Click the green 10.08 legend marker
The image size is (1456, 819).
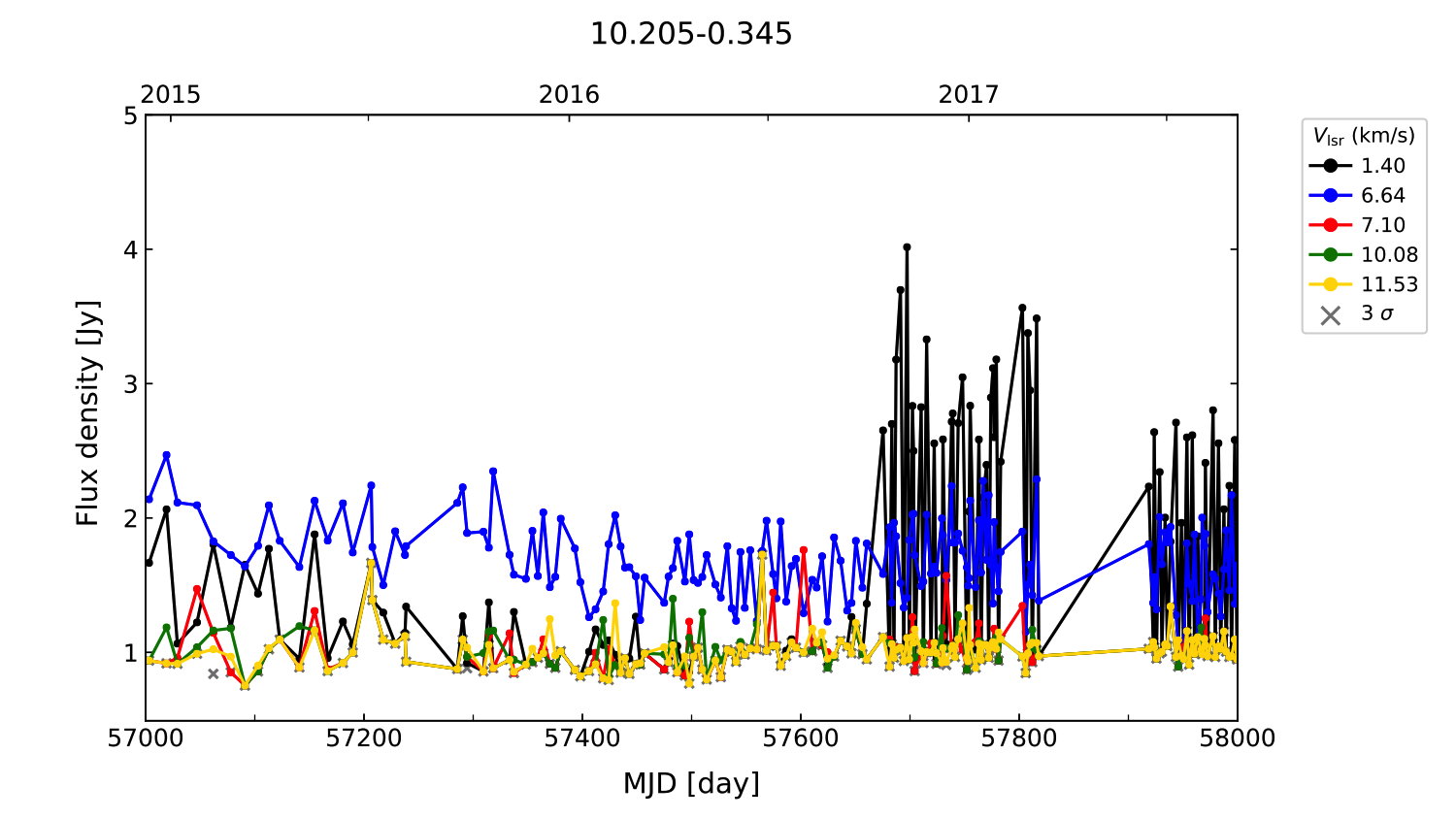pos(1331,255)
